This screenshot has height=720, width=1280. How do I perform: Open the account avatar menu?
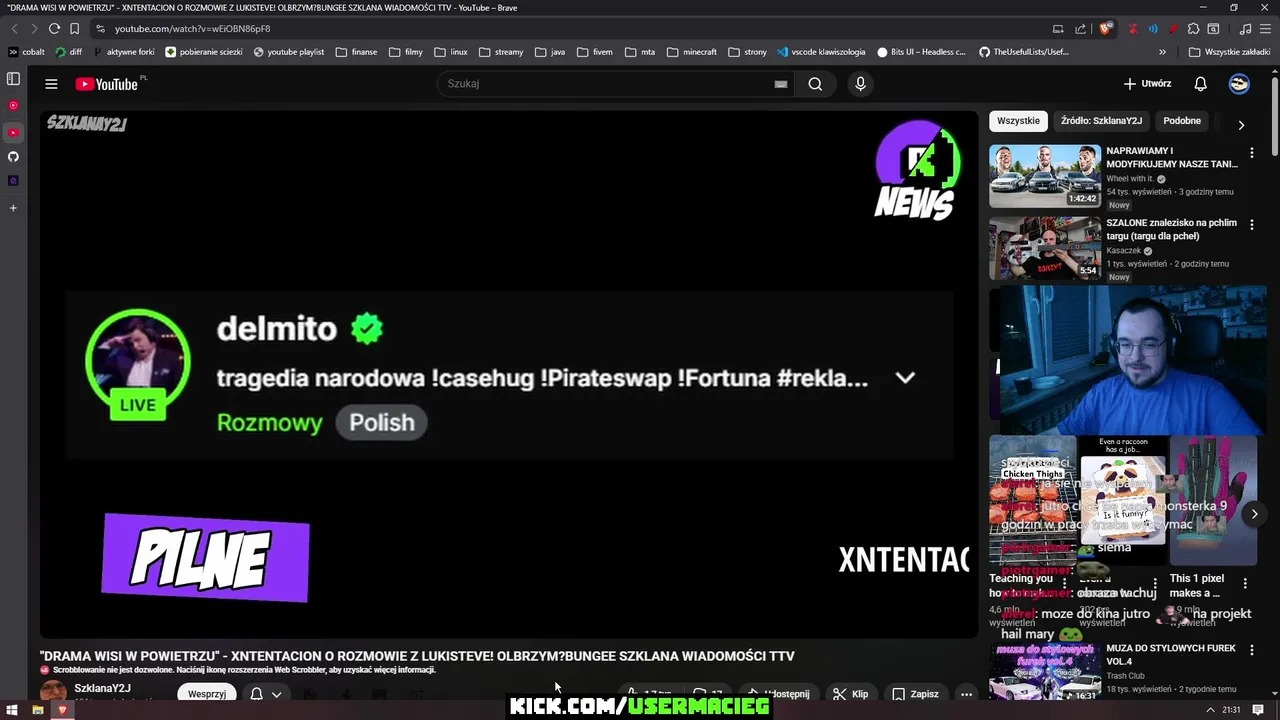click(1239, 84)
